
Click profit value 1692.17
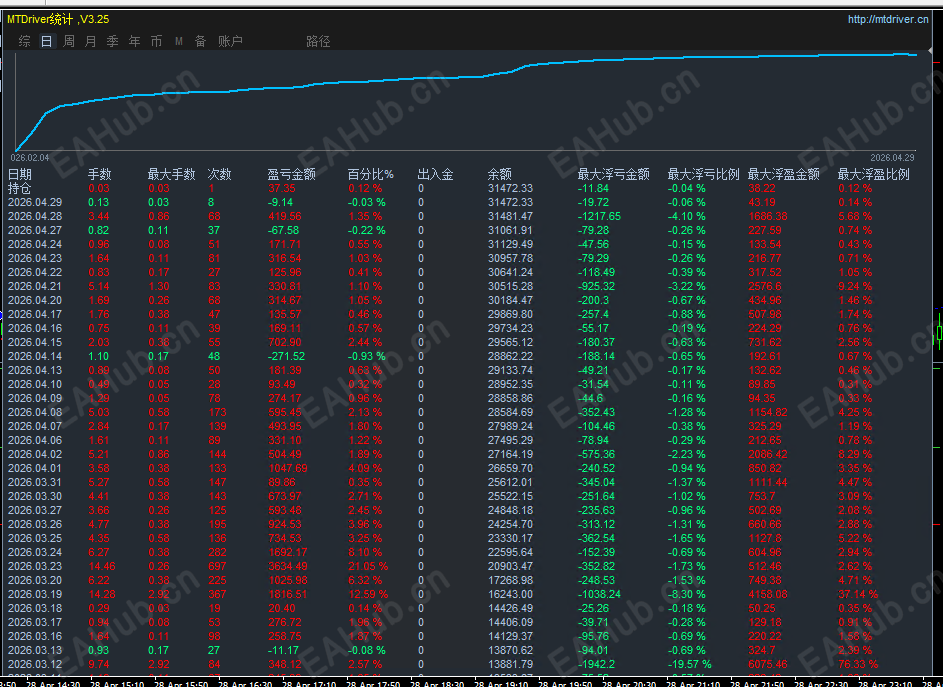(287, 552)
